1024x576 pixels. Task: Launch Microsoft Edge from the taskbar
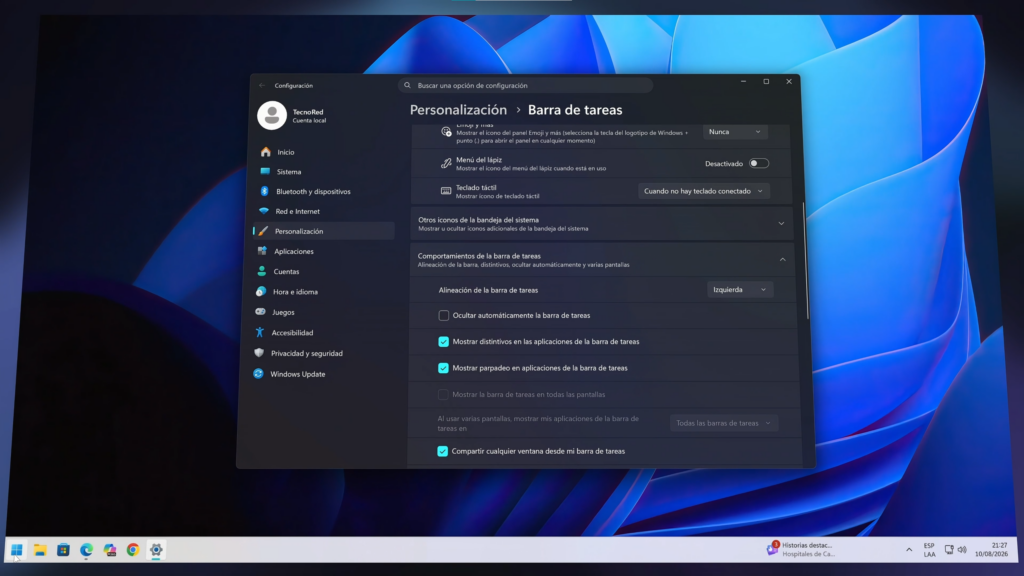point(86,550)
